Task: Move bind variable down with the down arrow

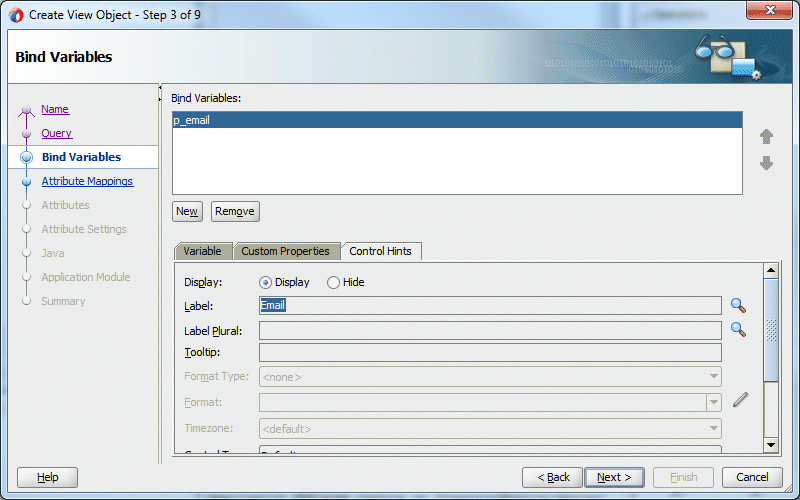Action: (x=766, y=163)
